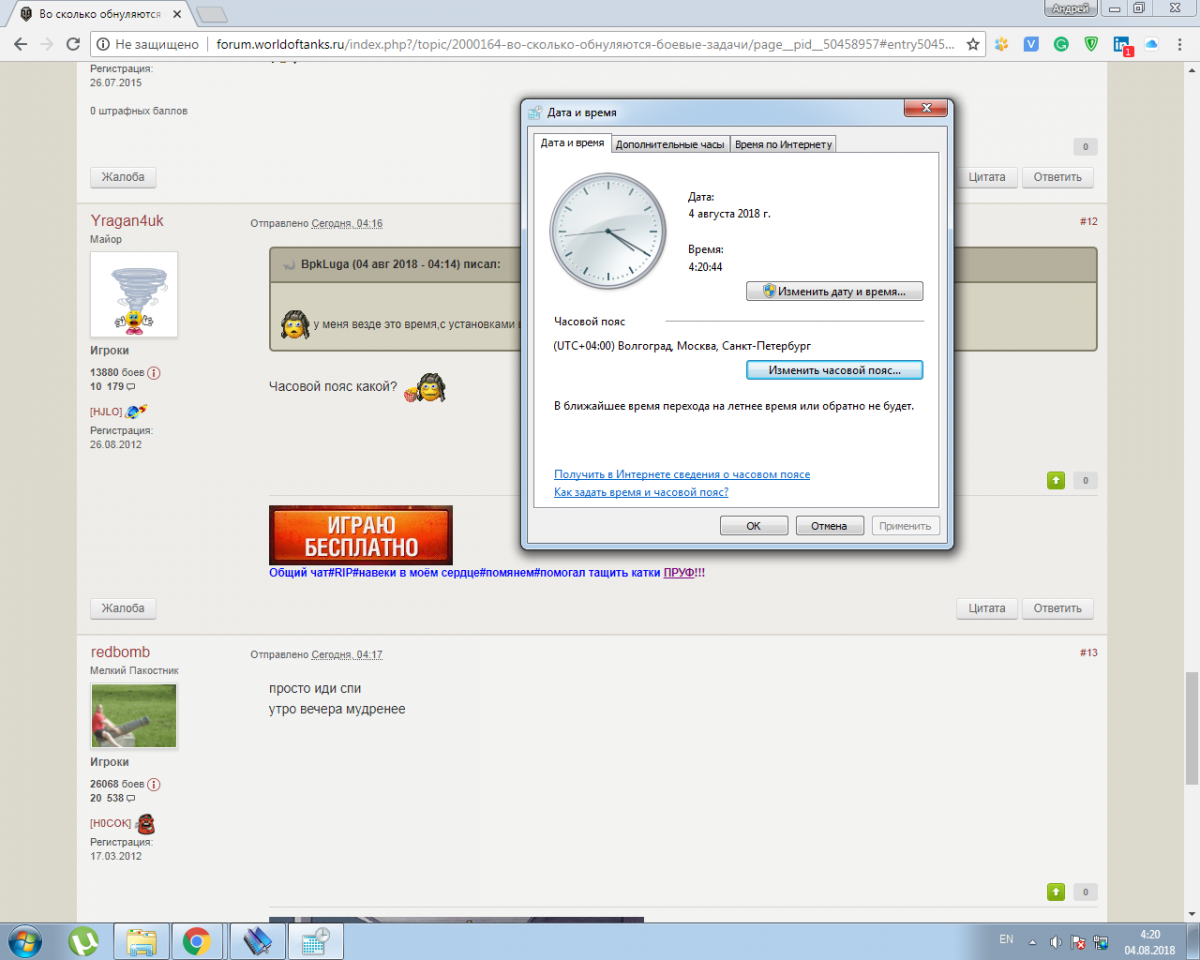This screenshot has height=960, width=1200.
Task: Click the Андрей profile button in Chrome
Action: point(1073,8)
